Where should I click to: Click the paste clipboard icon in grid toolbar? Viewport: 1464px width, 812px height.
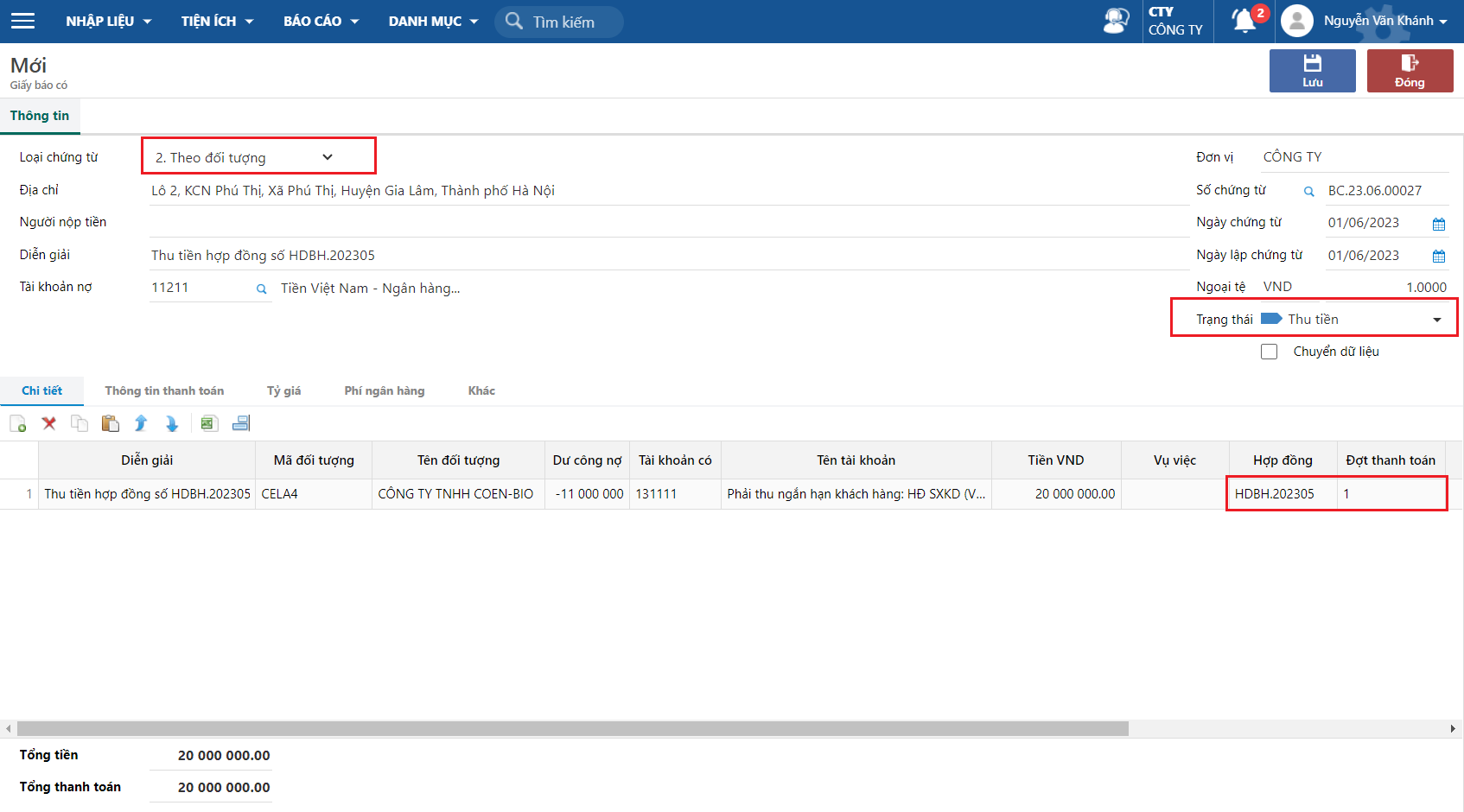110,423
